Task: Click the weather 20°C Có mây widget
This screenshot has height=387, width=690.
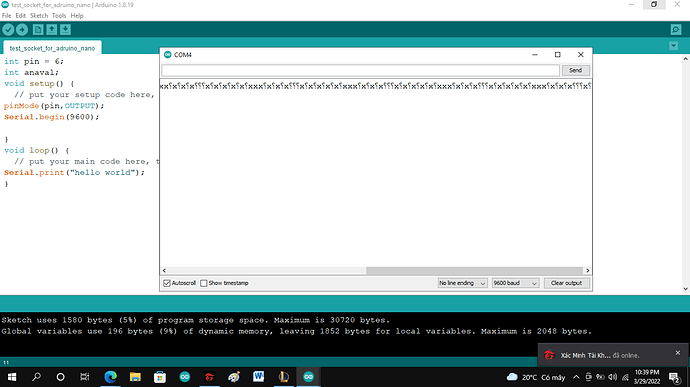Action: click(x=536, y=377)
